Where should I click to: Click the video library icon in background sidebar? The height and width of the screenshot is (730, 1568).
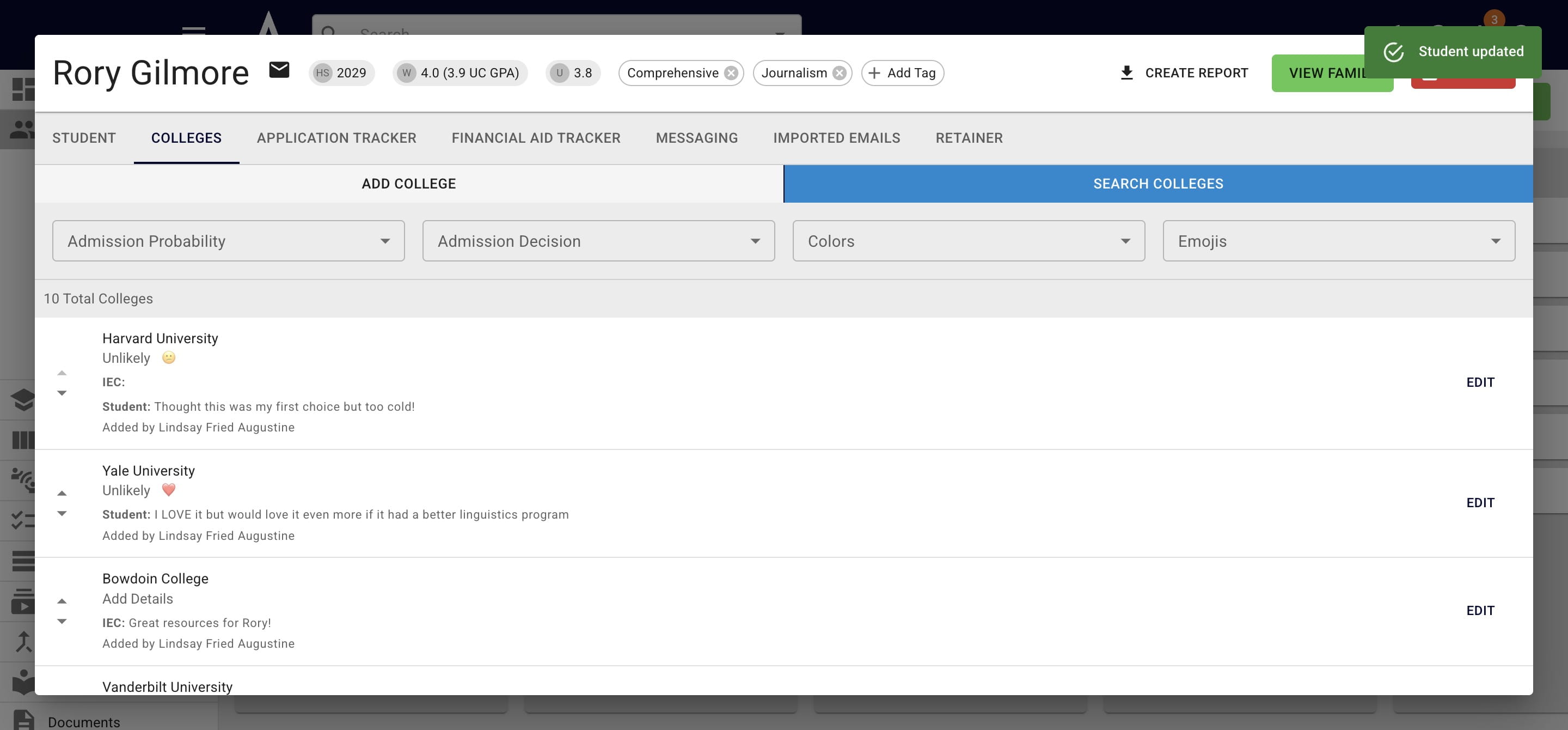tap(23, 601)
